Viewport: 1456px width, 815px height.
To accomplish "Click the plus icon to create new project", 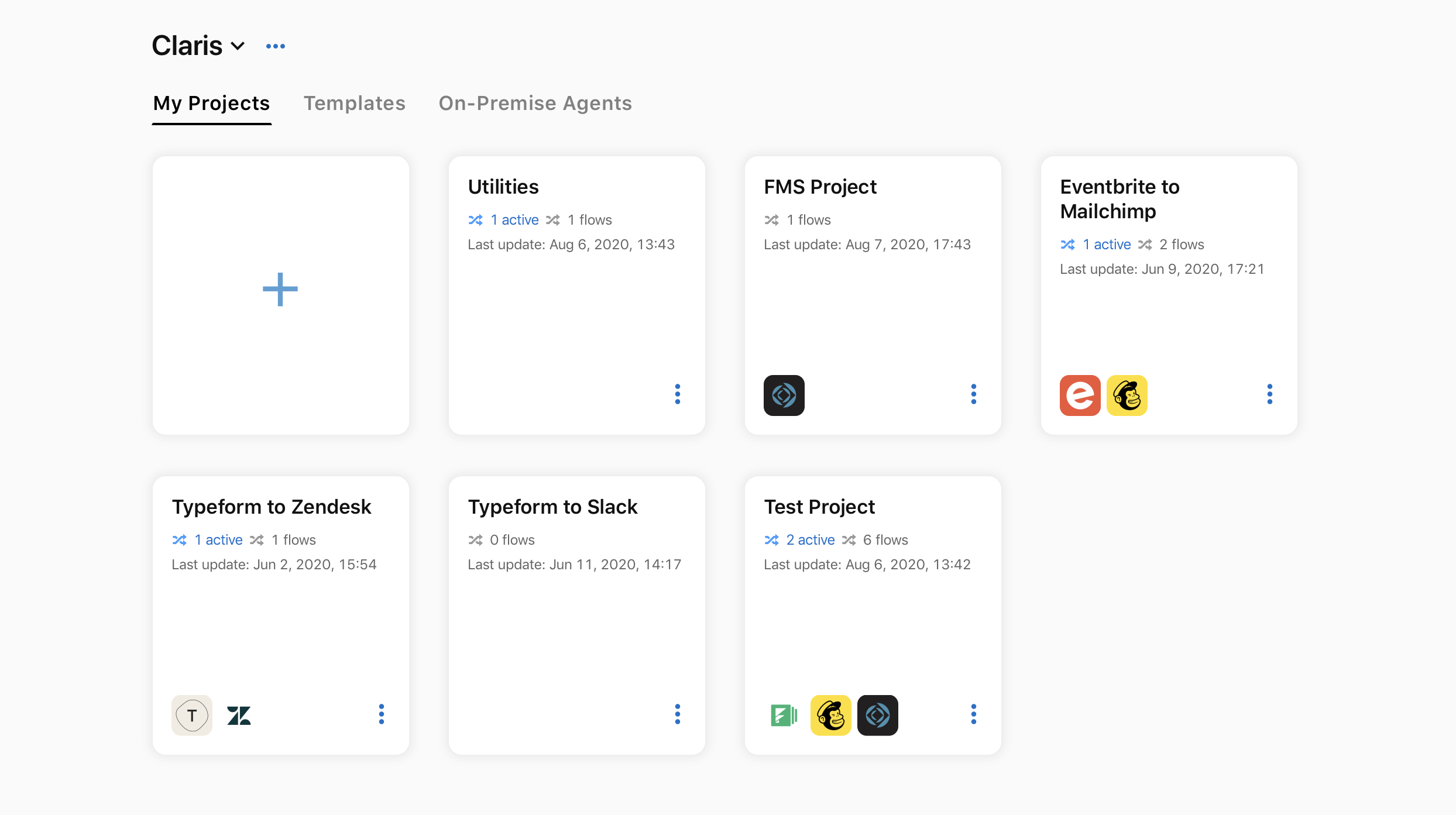I will [280, 290].
